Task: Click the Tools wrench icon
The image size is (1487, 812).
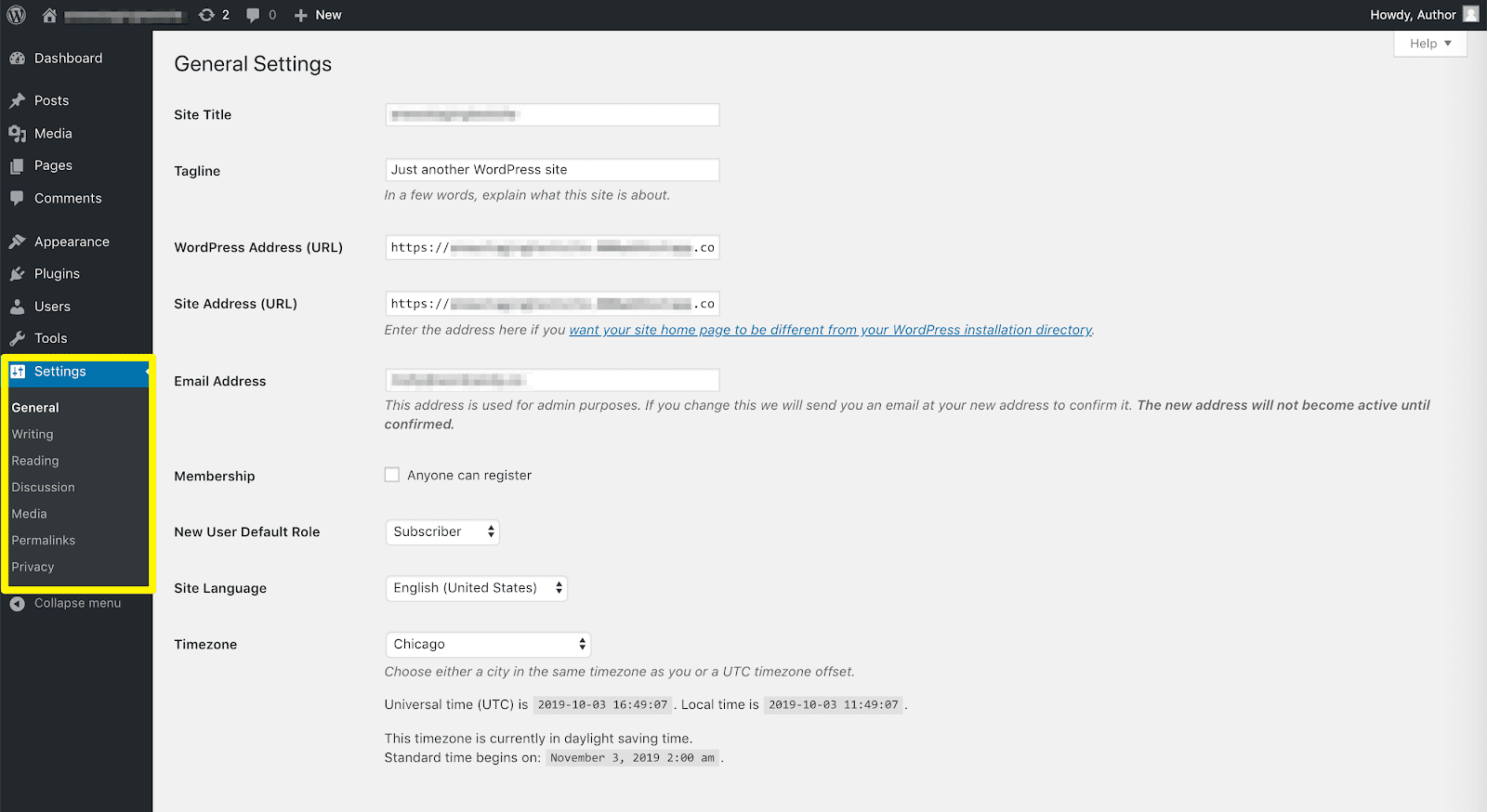Action: 18,338
